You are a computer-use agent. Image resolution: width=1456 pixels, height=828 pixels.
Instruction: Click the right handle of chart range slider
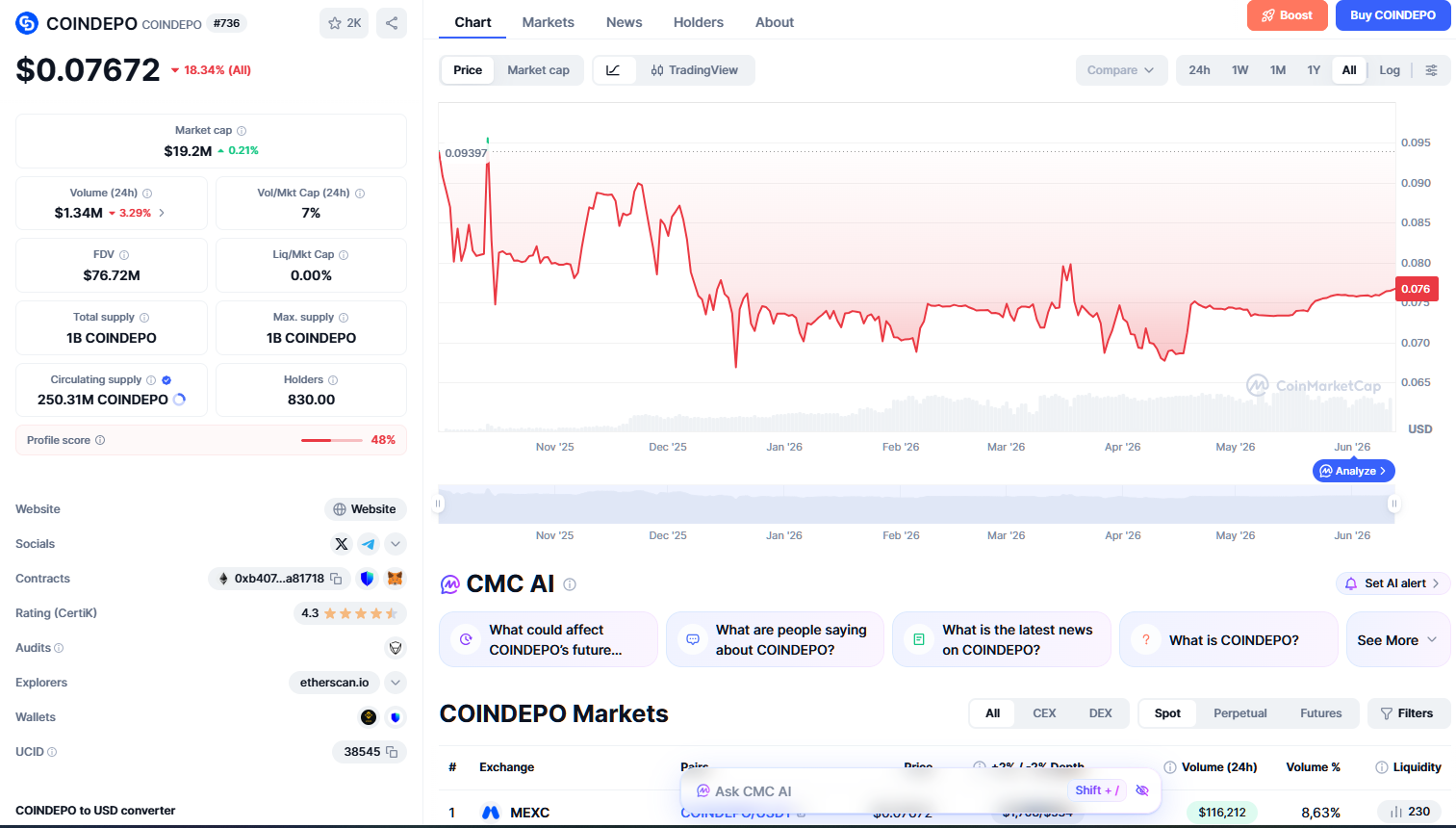1393,504
